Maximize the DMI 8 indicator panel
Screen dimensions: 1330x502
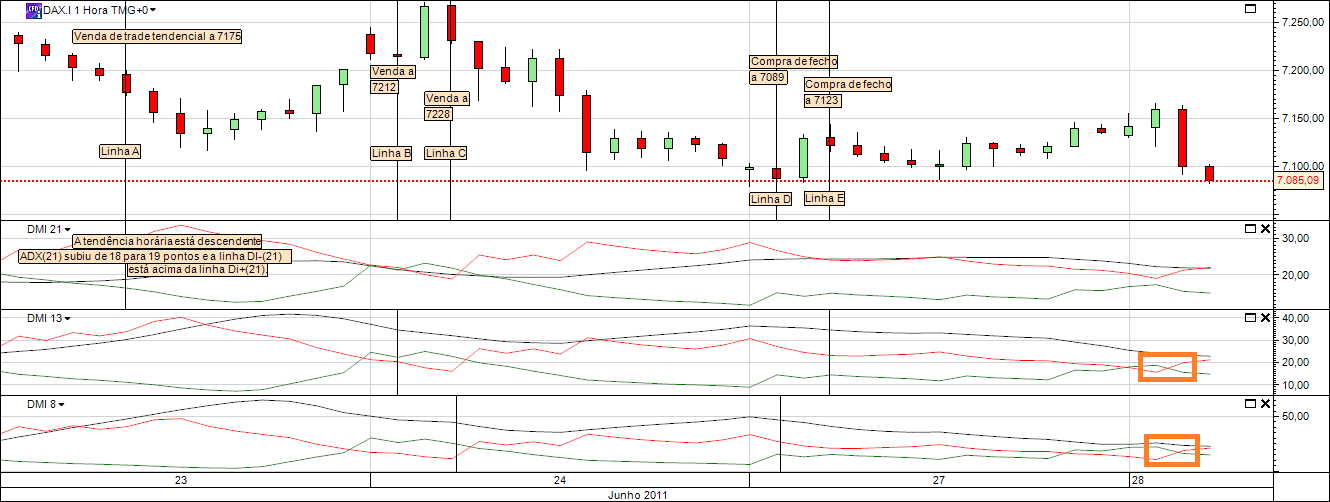[x=1249, y=403]
